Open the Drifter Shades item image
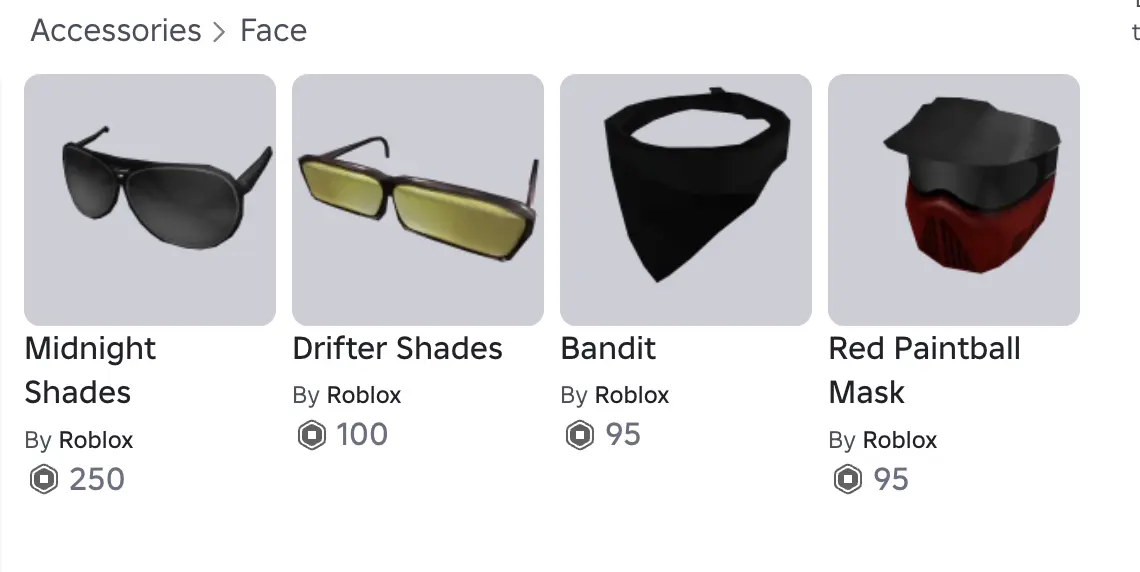Screen dimensions: 1140x572 coord(418,200)
